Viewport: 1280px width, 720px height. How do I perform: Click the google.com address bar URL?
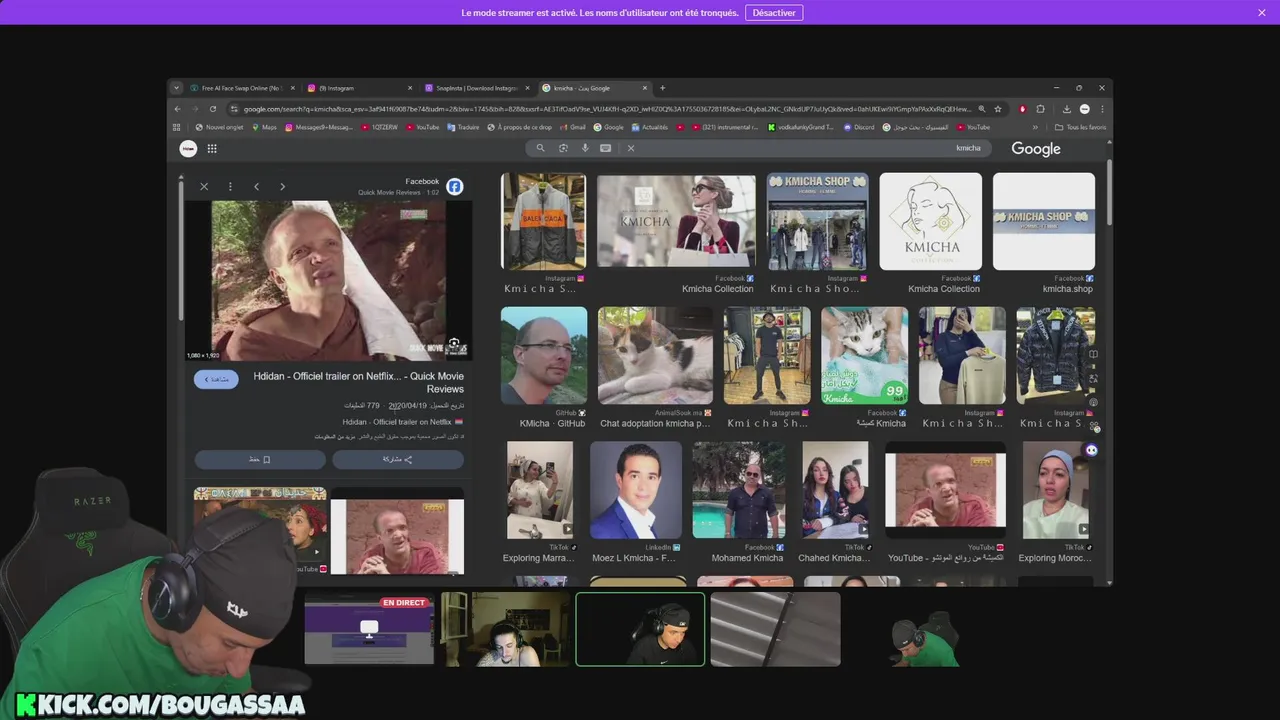point(606,109)
